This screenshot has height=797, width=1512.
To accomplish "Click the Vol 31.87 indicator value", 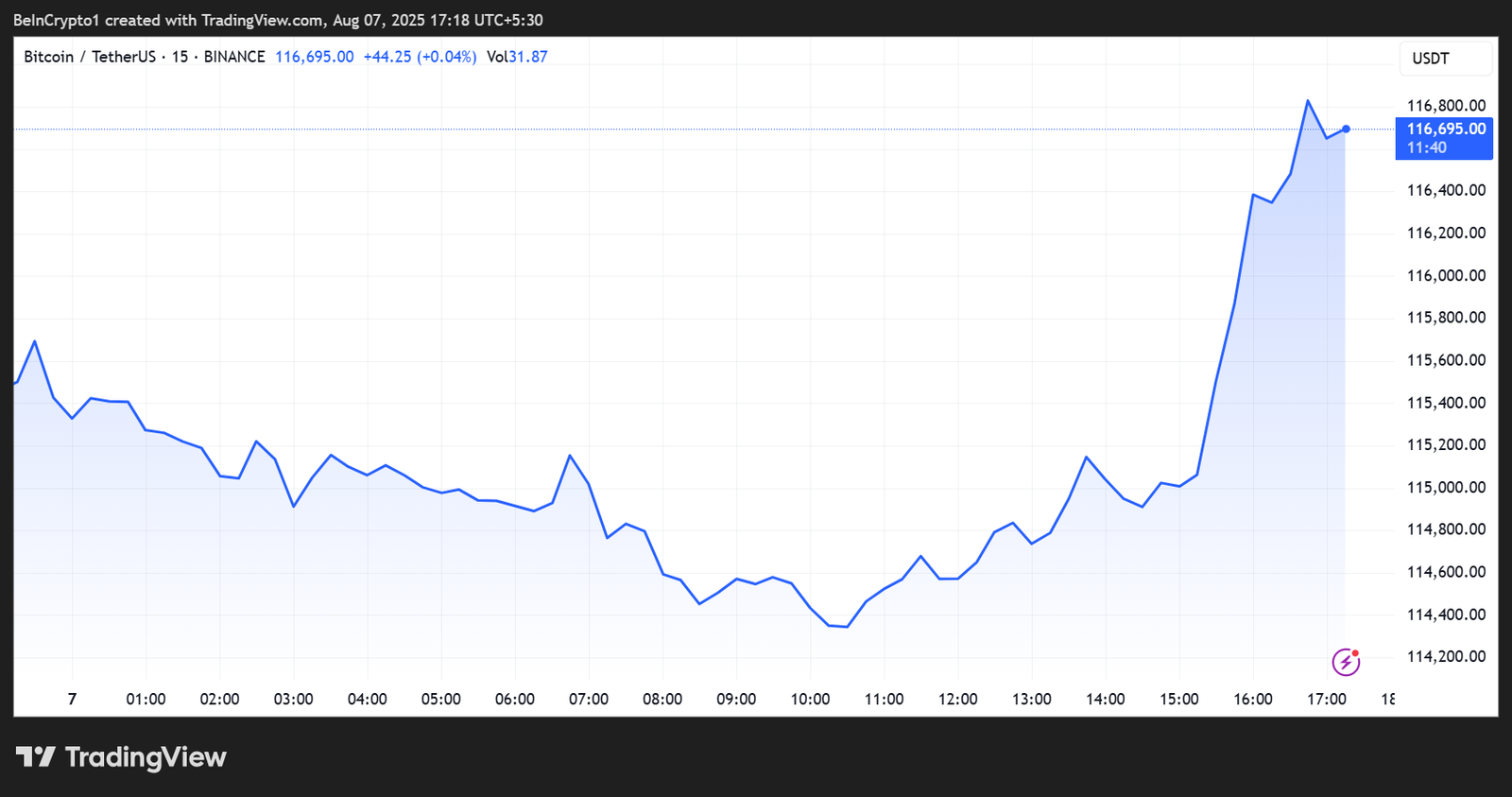I will [x=517, y=57].
